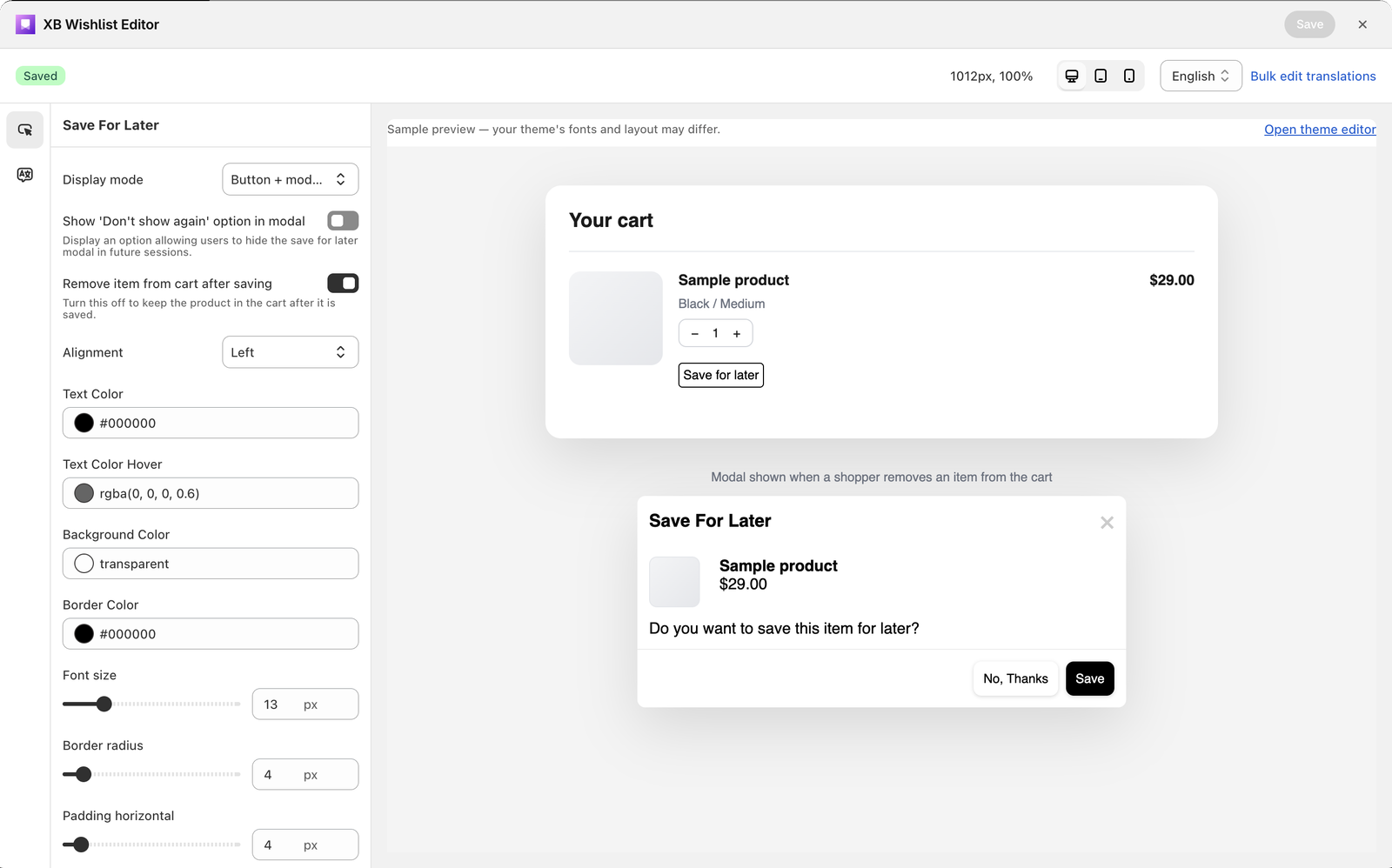1392x868 pixels.
Task: Decrease cart quantity with minus icon
Action: point(695,334)
